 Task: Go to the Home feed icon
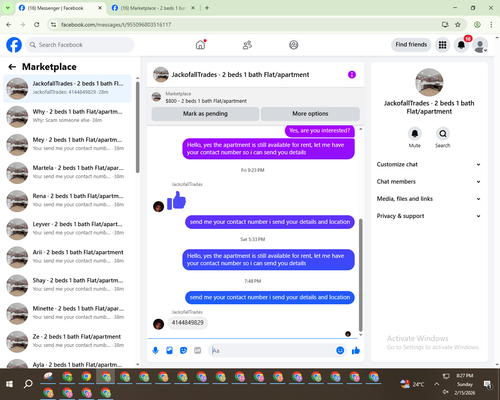pos(200,45)
